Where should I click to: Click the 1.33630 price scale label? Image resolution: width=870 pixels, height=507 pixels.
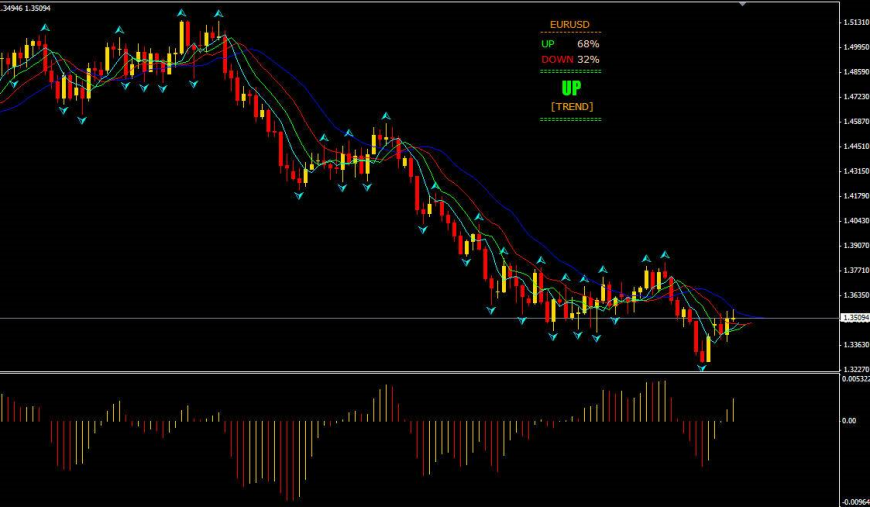pos(856,344)
